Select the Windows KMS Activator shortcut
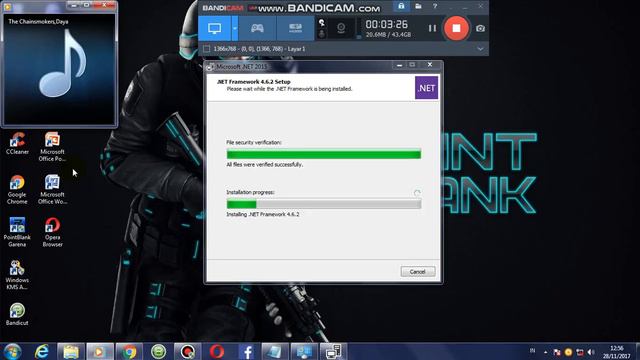Image resolution: width=640 pixels, height=360 pixels. tap(17, 276)
